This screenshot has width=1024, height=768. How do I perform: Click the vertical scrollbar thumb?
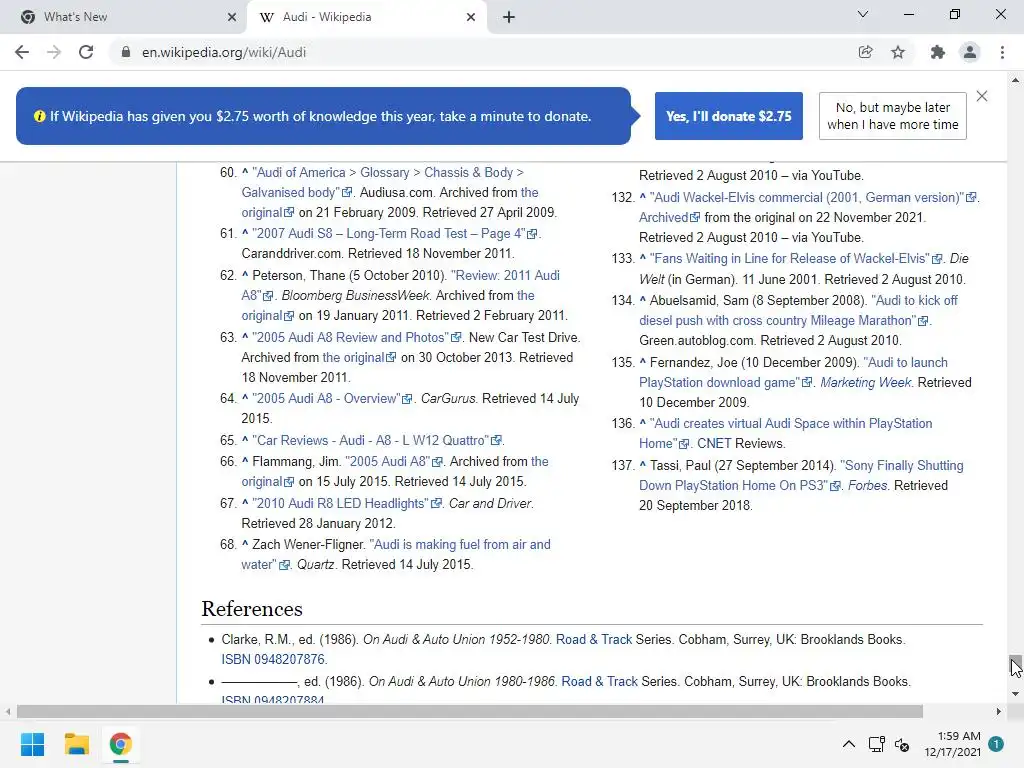[x=1015, y=666]
